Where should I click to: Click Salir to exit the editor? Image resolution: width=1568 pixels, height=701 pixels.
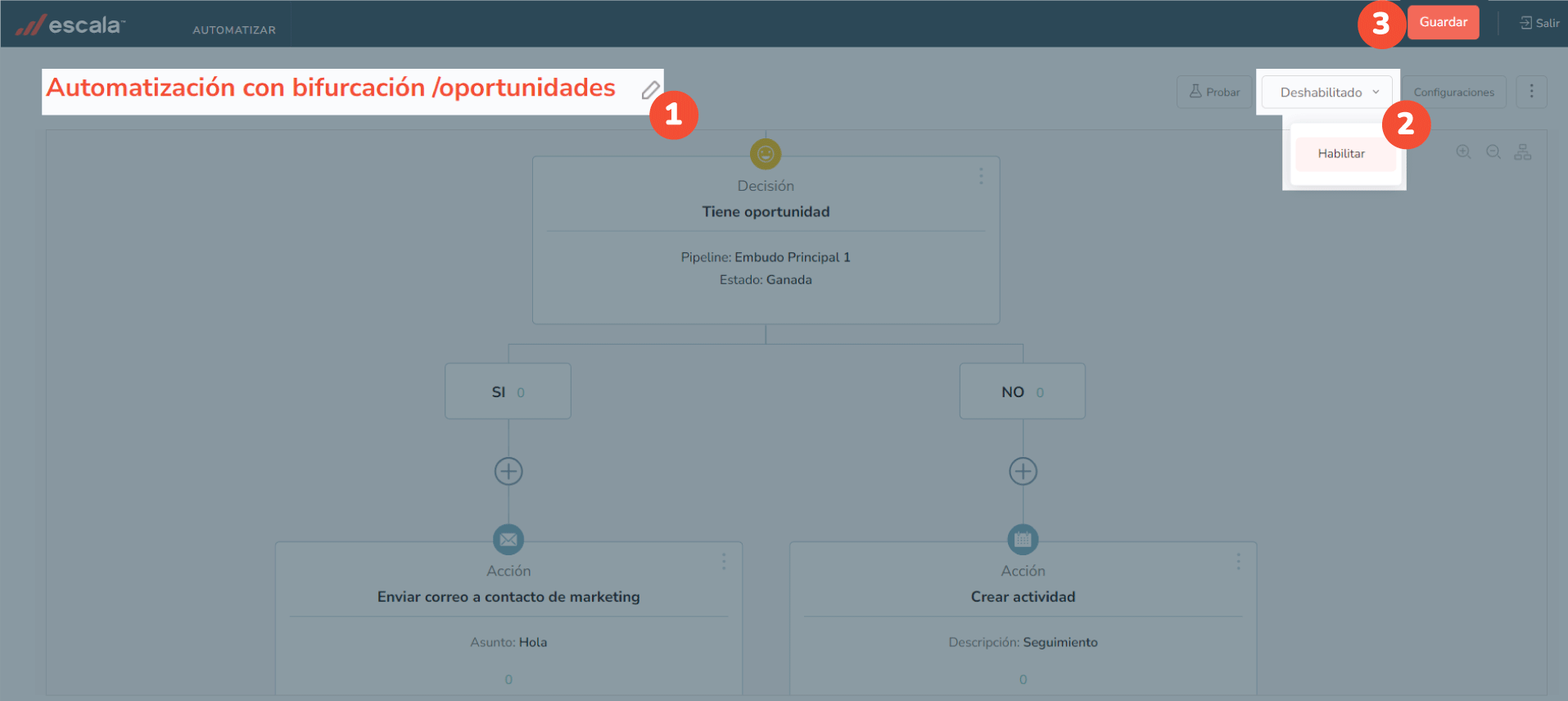coord(1539,23)
